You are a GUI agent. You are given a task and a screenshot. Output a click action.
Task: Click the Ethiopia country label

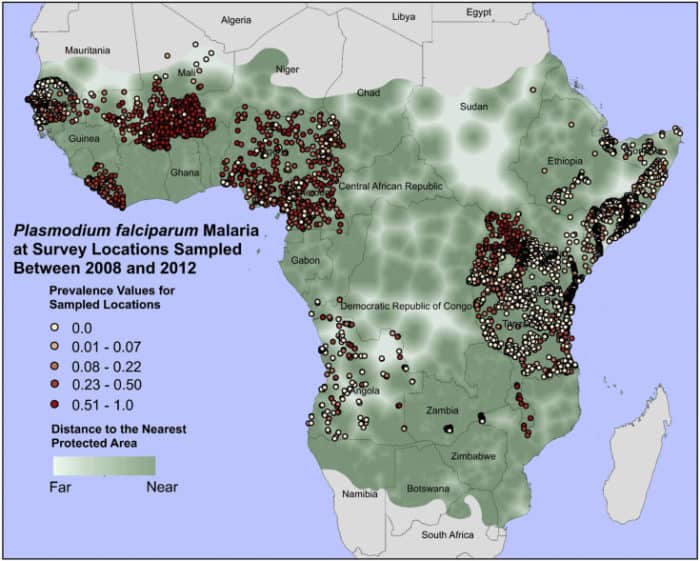(565, 161)
